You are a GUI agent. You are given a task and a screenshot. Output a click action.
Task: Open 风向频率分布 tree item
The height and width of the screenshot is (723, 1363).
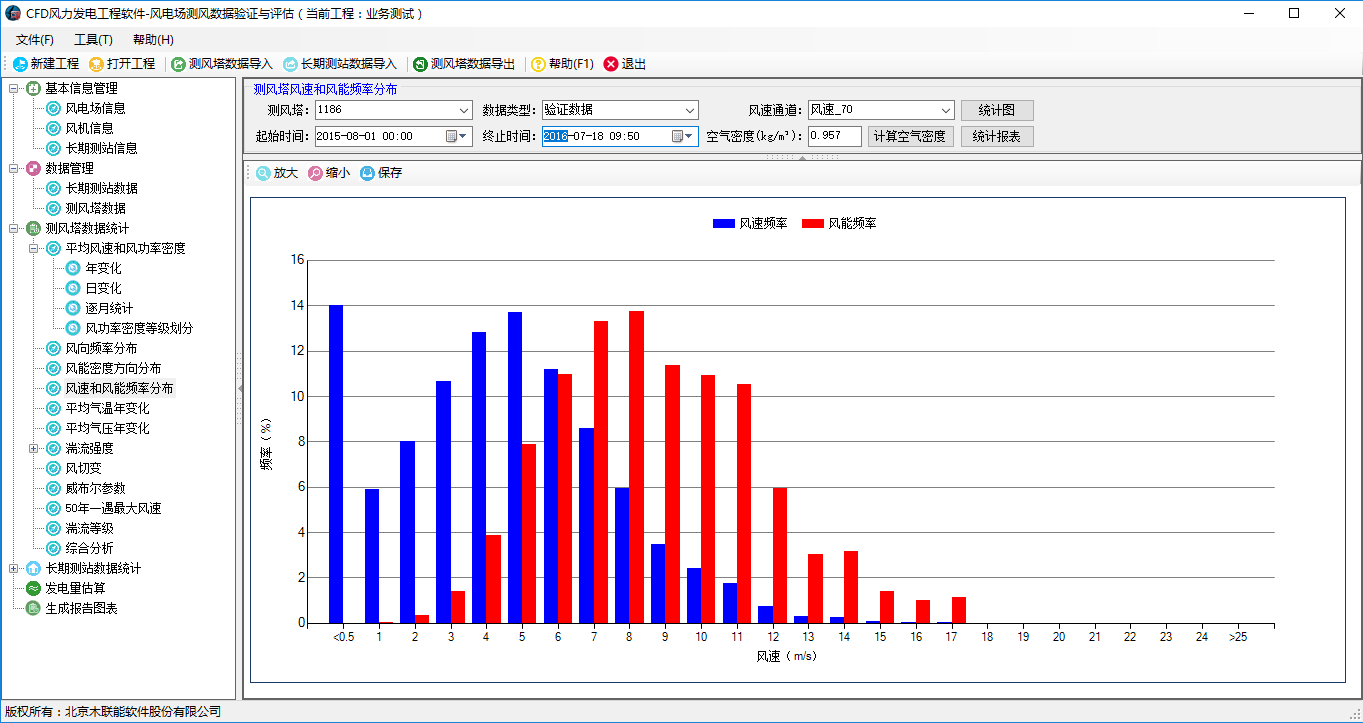point(101,348)
